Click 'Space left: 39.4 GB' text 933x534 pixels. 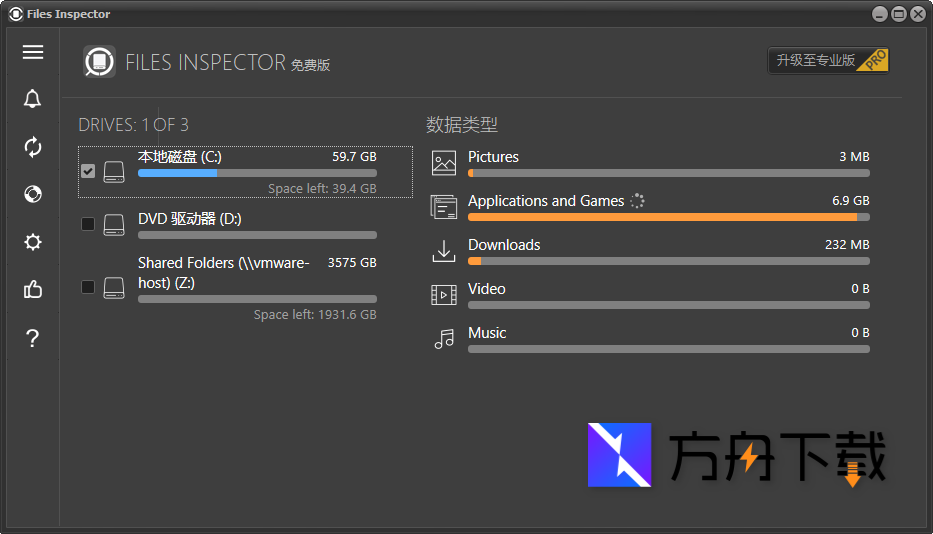(322, 189)
